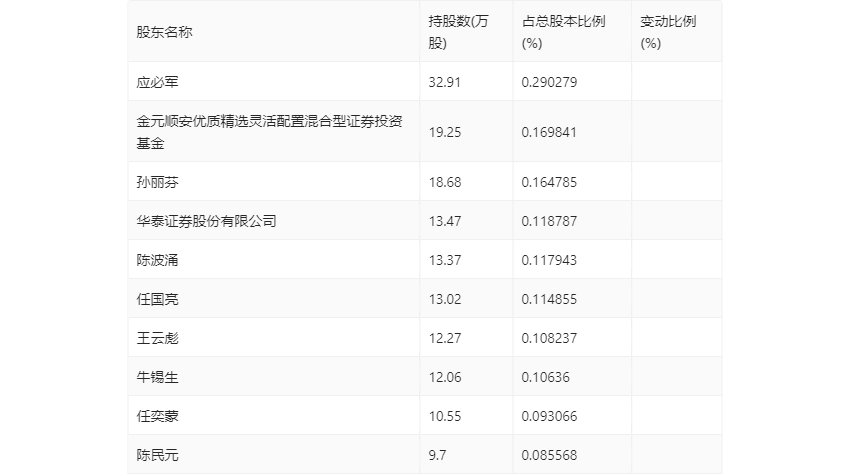
Task: Select shareholder 华泰证券股份有限公司
Action: (207, 221)
